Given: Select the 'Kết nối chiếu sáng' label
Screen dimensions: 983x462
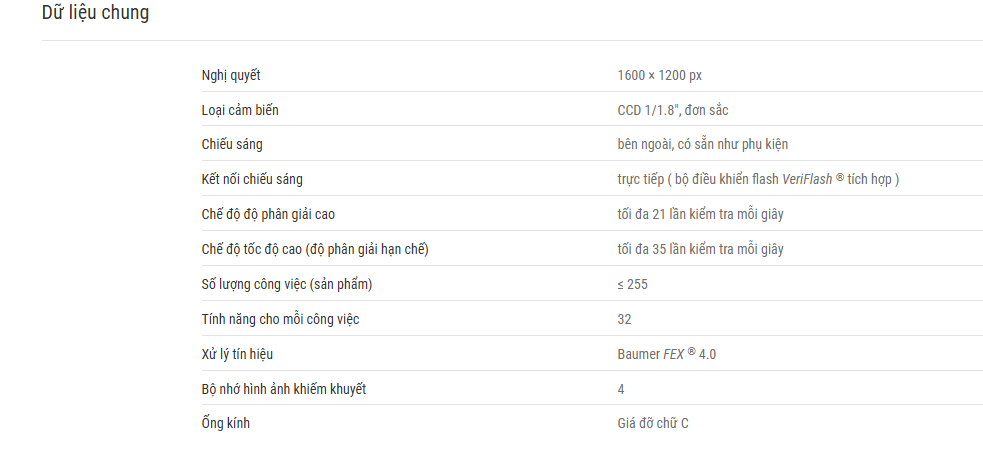Looking at the screenshot, I should [x=252, y=179].
